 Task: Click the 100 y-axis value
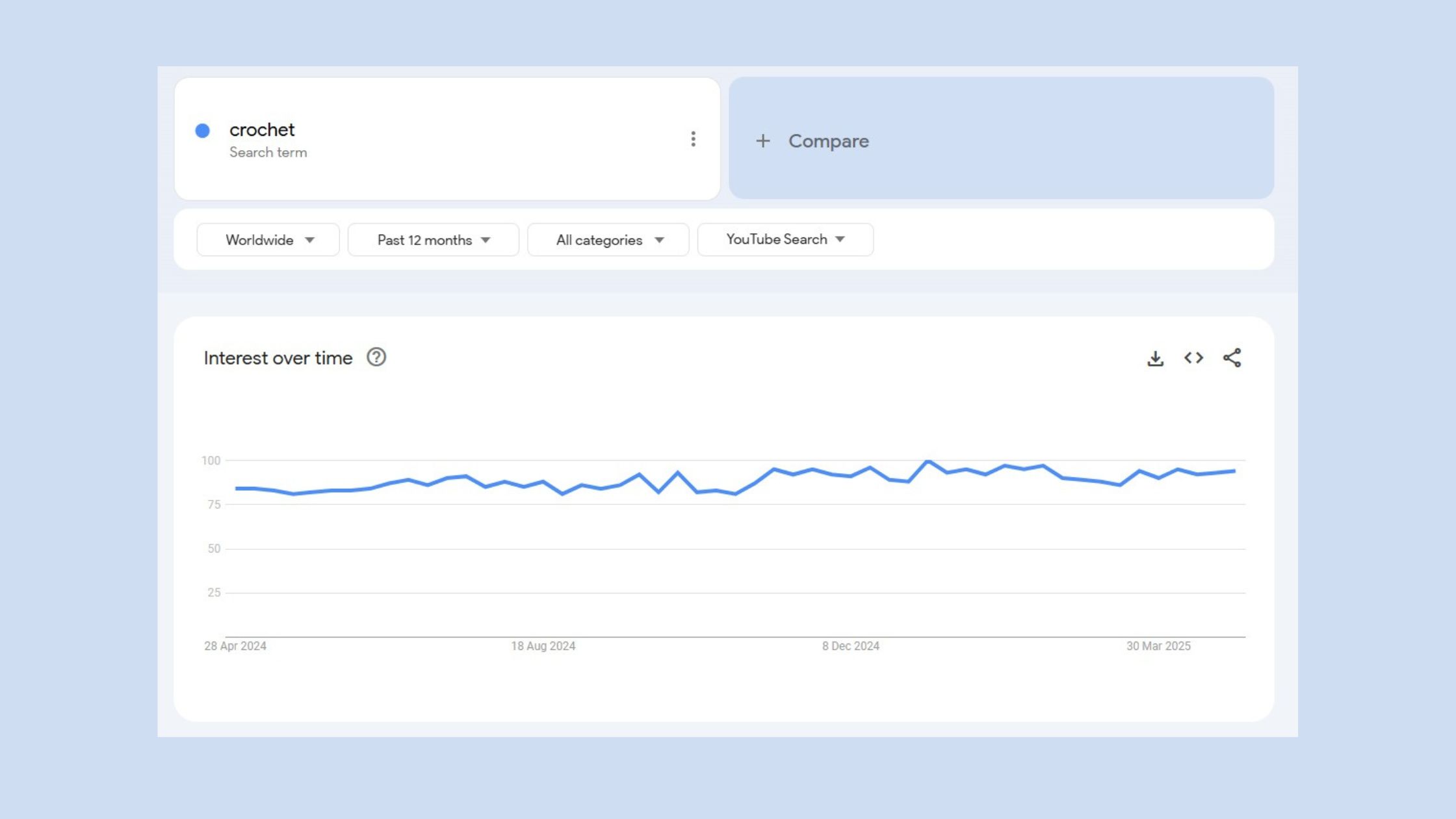click(x=211, y=461)
